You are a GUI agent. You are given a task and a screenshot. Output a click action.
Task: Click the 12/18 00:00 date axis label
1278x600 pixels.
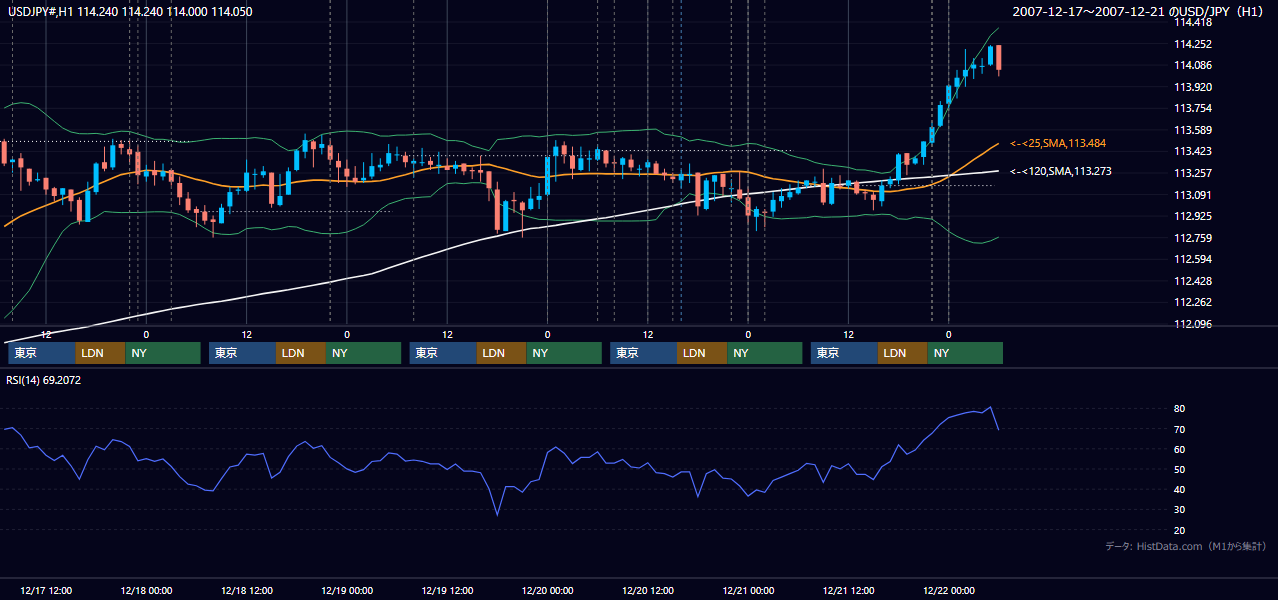pyautogui.click(x=146, y=591)
